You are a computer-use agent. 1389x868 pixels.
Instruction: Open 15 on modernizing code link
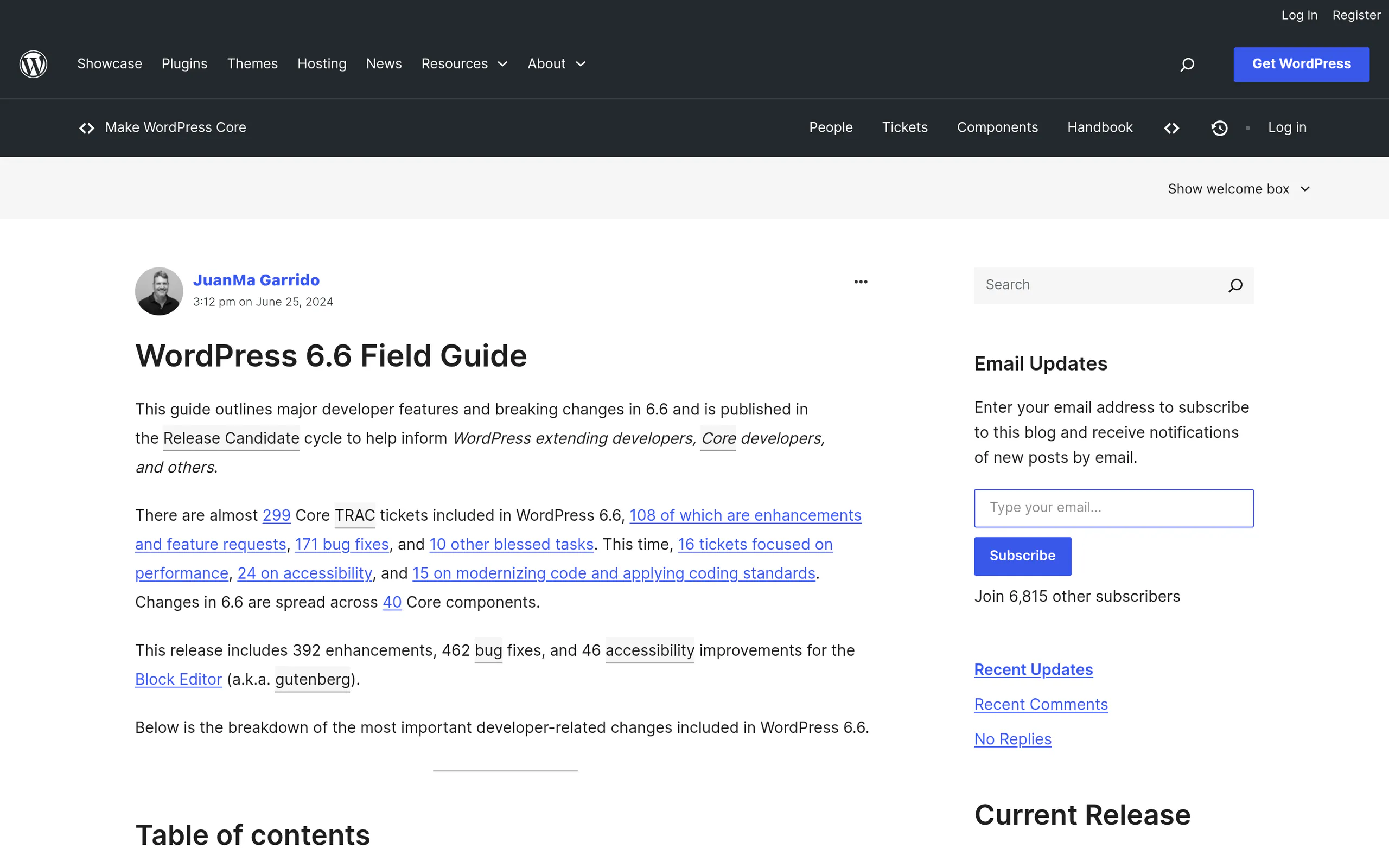614,573
